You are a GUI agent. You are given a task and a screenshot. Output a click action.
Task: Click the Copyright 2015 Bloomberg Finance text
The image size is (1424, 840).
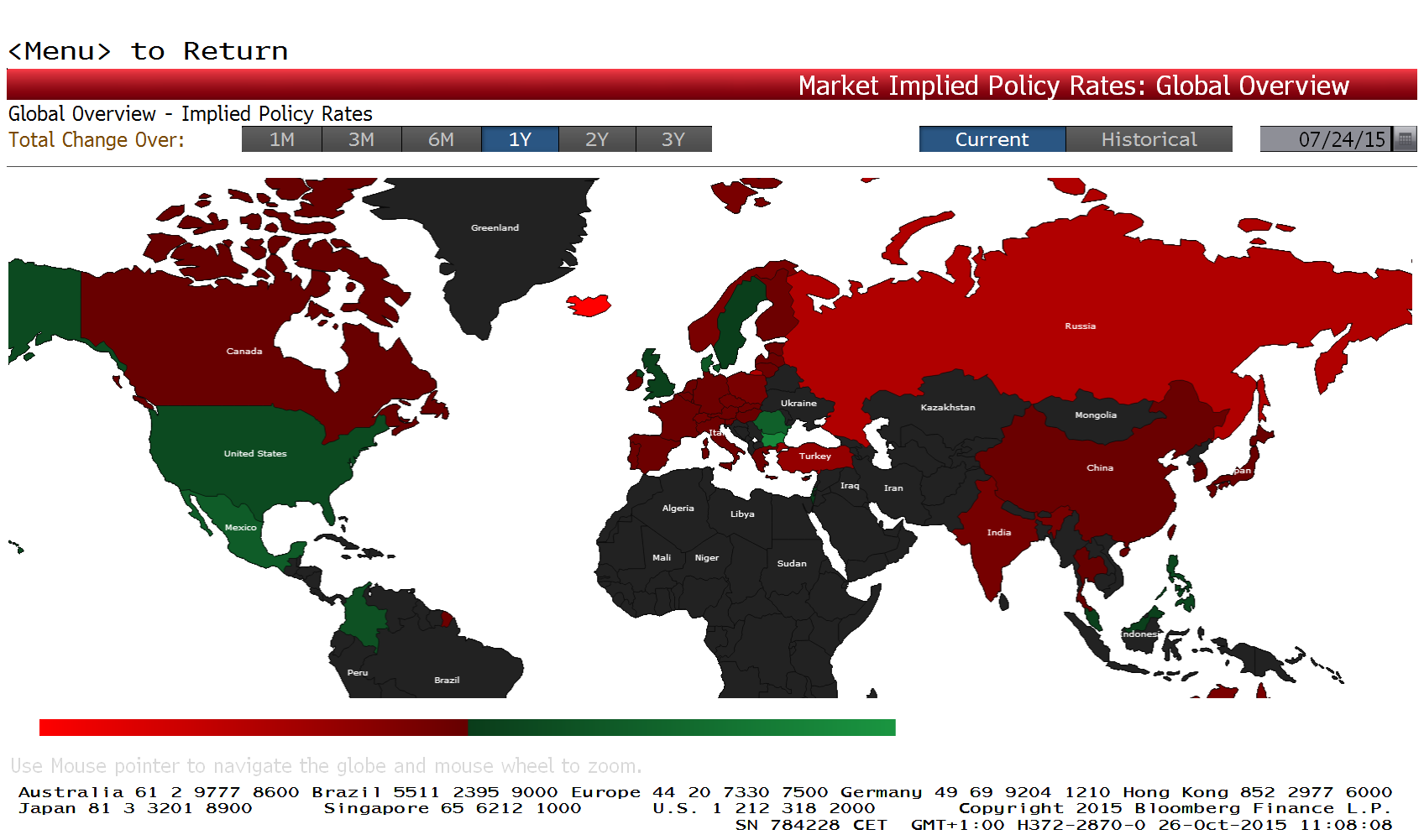[1175, 808]
